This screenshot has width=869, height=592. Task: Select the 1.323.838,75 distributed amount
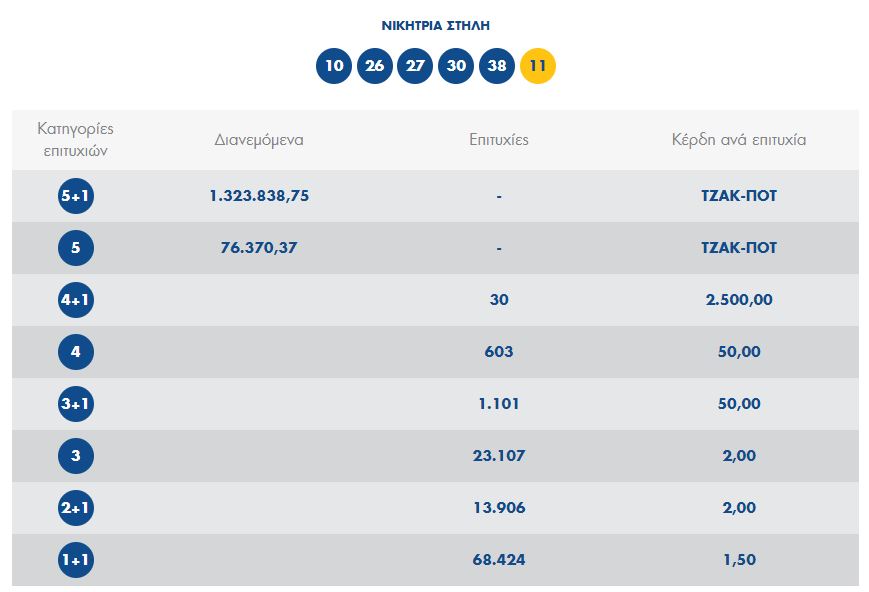(259, 196)
